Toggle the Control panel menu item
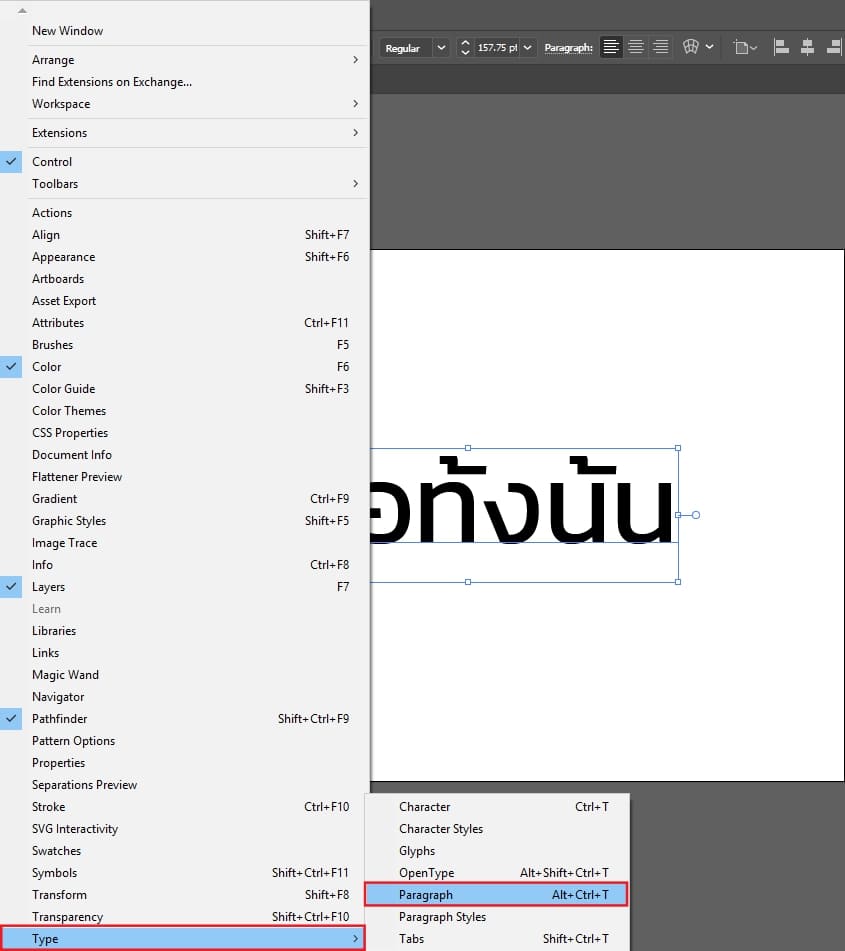This screenshot has width=845, height=951. pyautogui.click(x=184, y=162)
